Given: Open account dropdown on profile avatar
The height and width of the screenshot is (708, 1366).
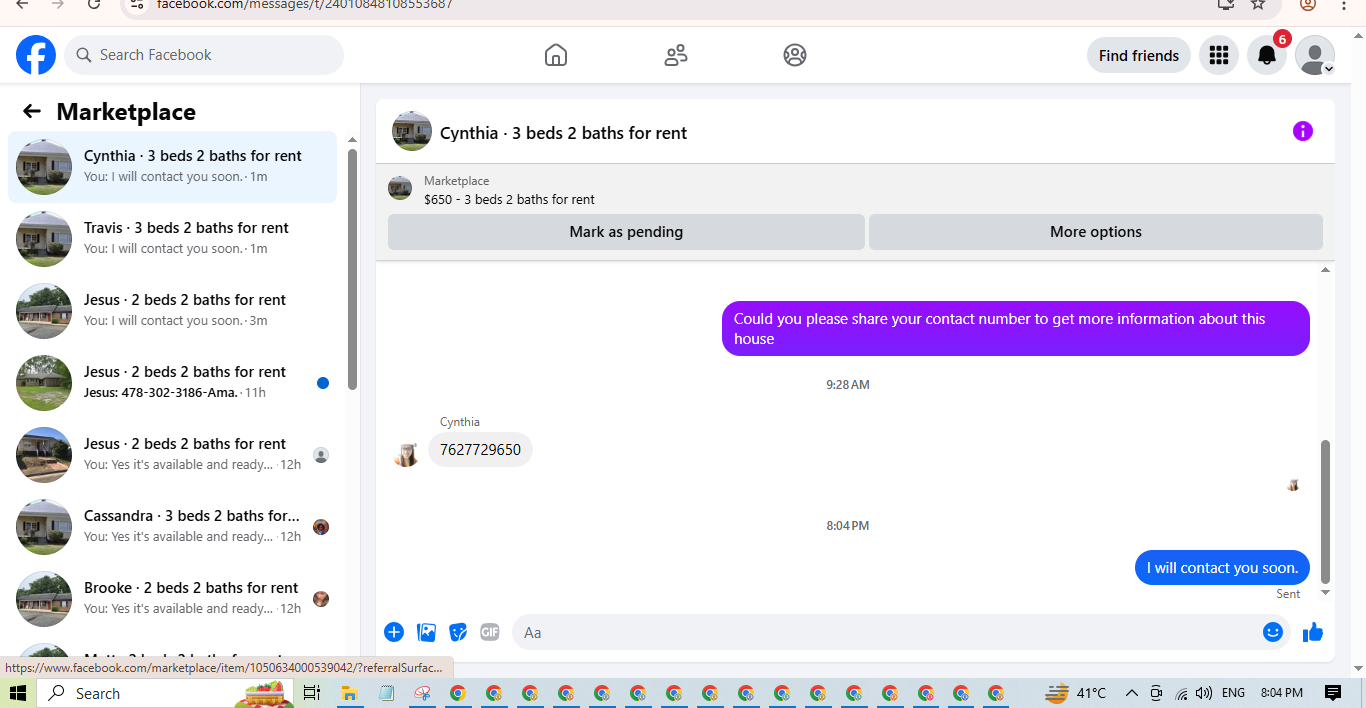Looking at the screenshot, I should [1329, 69].
